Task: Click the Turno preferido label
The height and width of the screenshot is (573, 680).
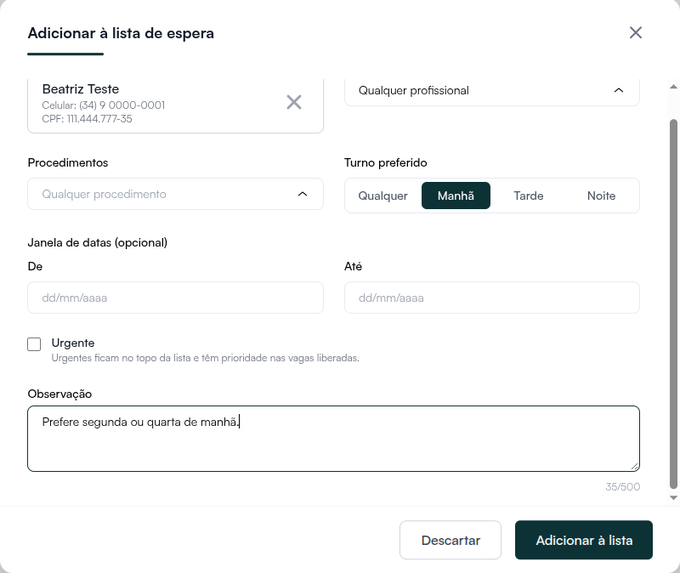Action: pos(386,163)
